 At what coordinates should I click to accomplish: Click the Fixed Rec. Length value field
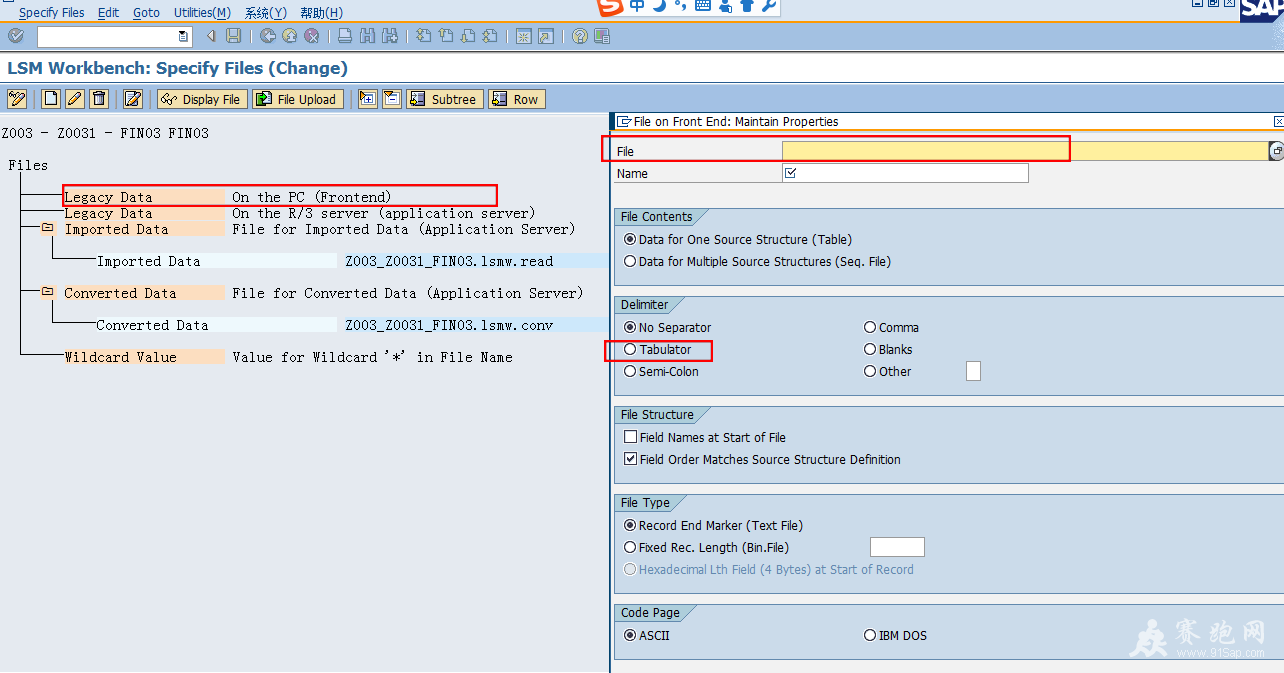(897, 547)
